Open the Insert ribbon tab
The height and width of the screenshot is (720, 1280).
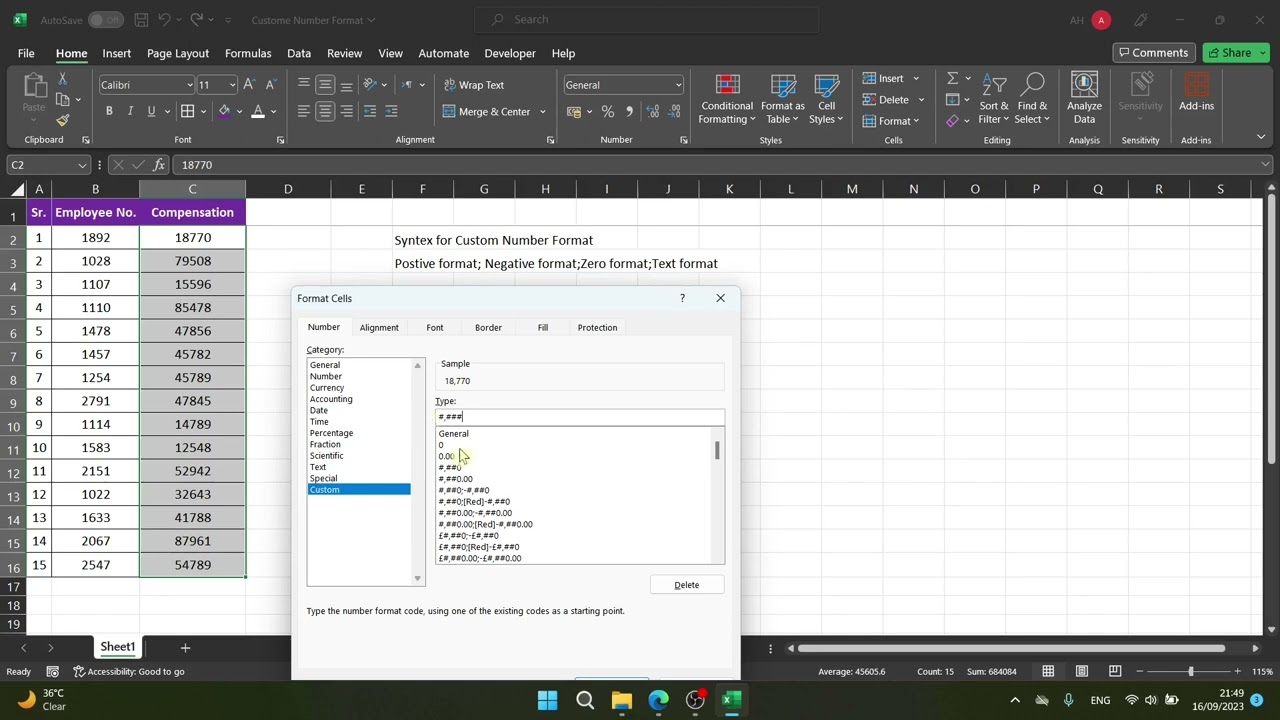click(x=116, y=53)
